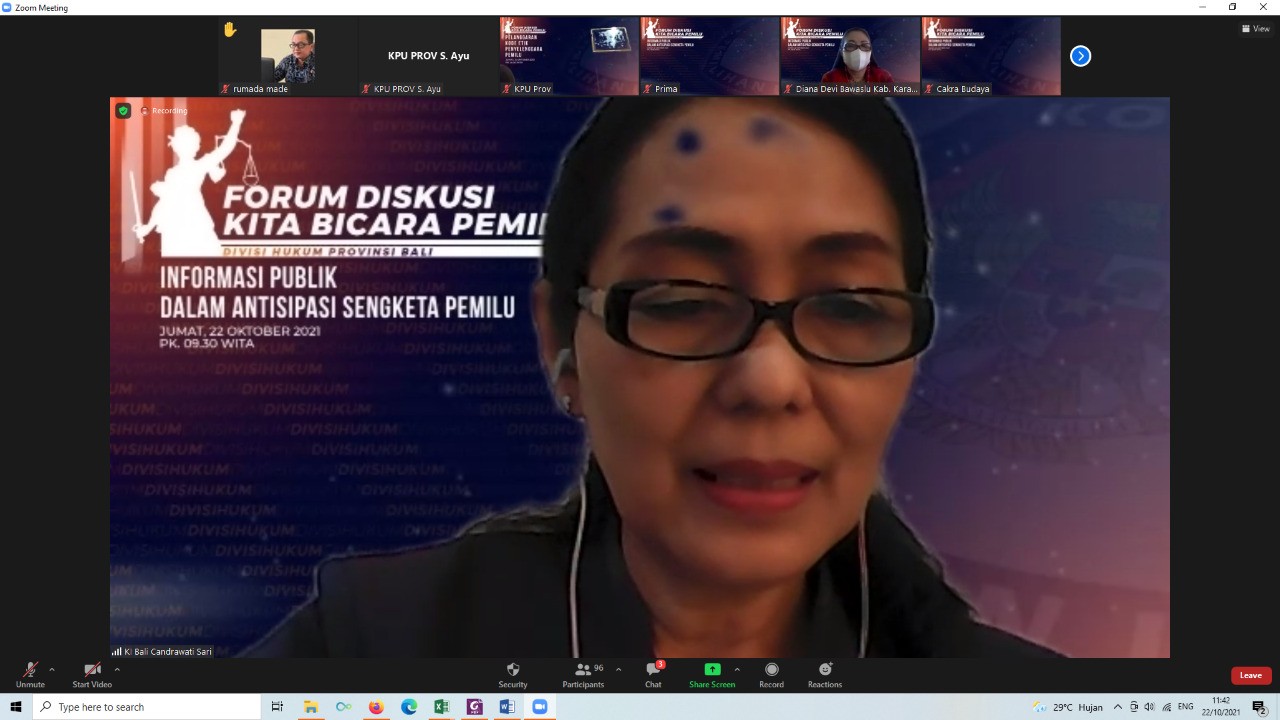Show next page of participant thumbnails

[x=1080, y=56]
